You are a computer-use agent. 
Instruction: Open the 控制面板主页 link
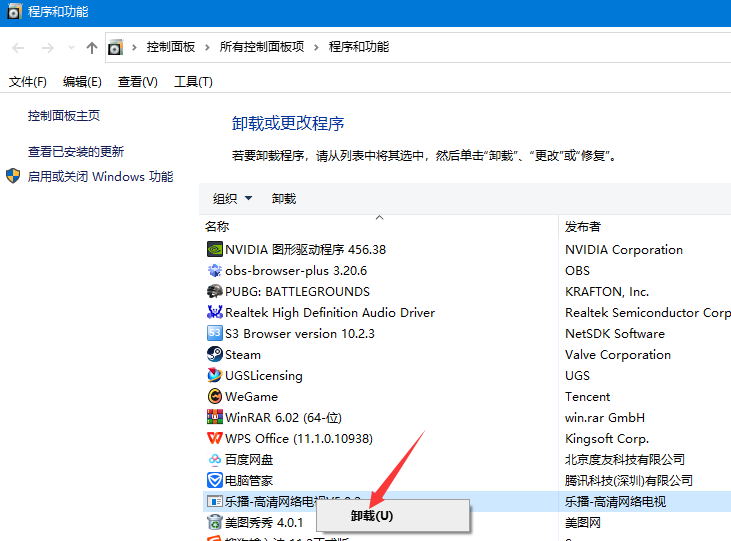pos(64,116)
